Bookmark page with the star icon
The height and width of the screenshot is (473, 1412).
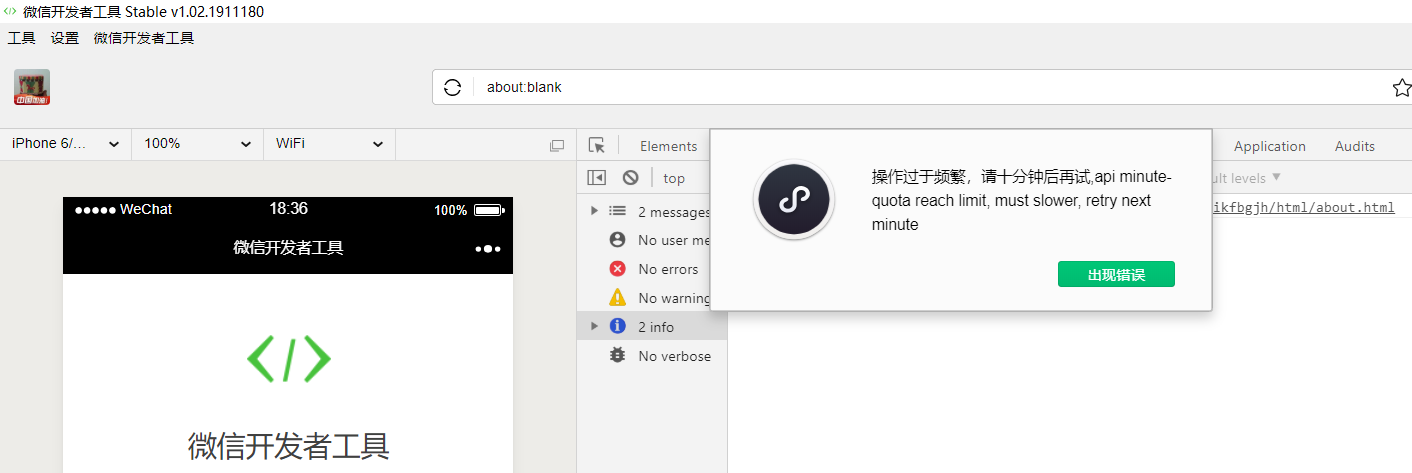coord(1402,88)
